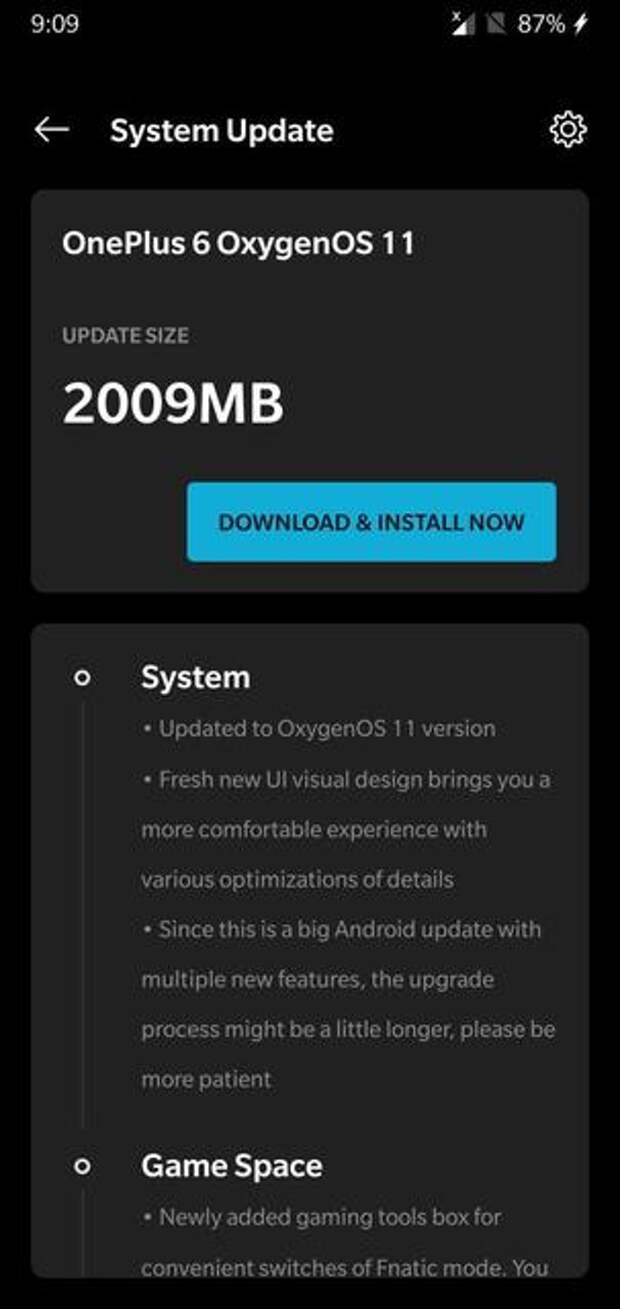Click Download & Install Now button
The width and height of the screenshot is (620, 1309).
[371, 522]
